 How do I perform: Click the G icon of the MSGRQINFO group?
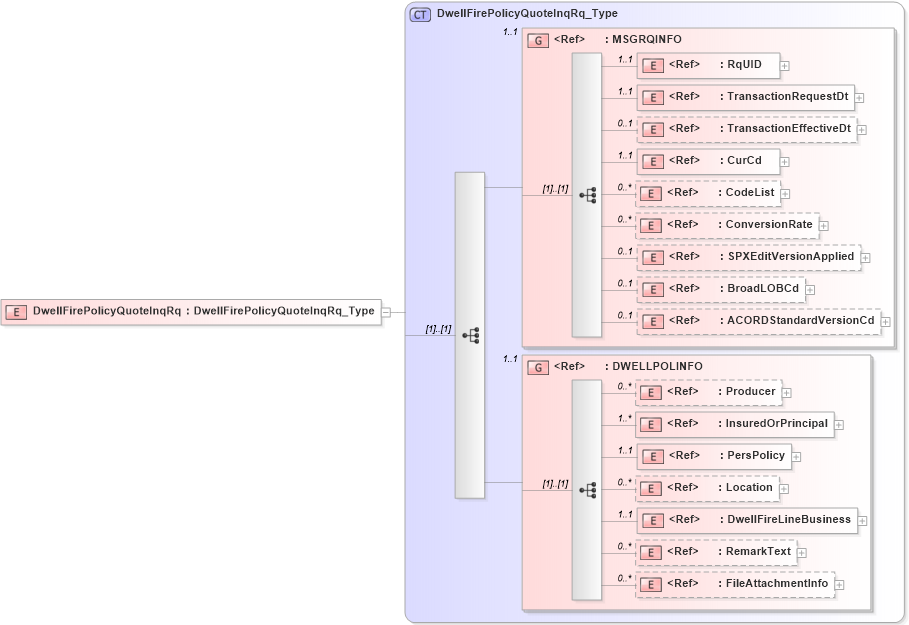(x=538, y=39)
